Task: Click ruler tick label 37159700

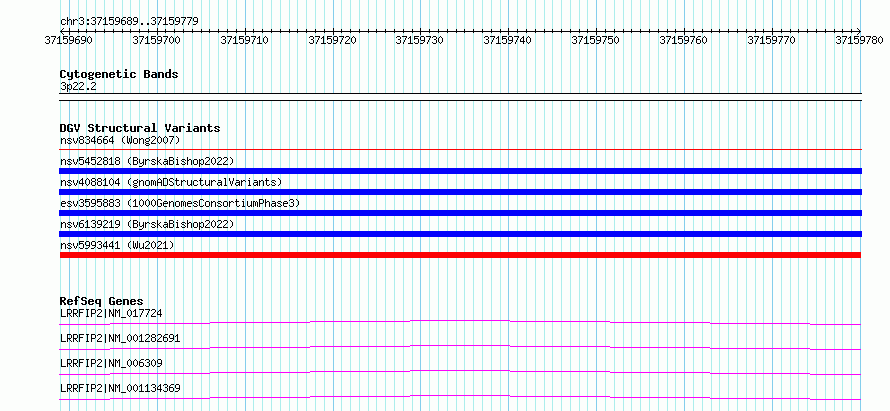Action: pyautogui.click(x=157, y=40)
